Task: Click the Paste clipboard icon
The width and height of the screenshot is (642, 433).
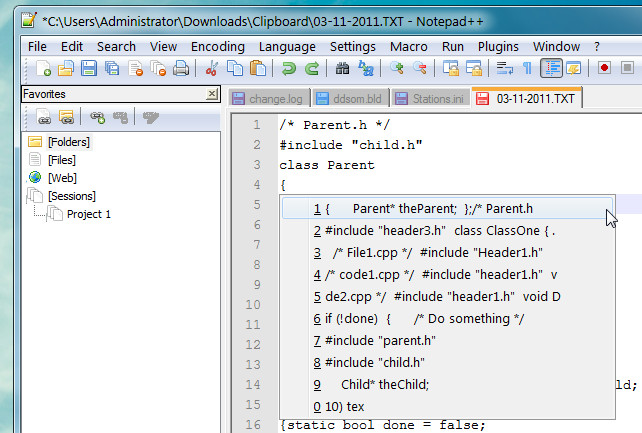Action: [258, 68]
